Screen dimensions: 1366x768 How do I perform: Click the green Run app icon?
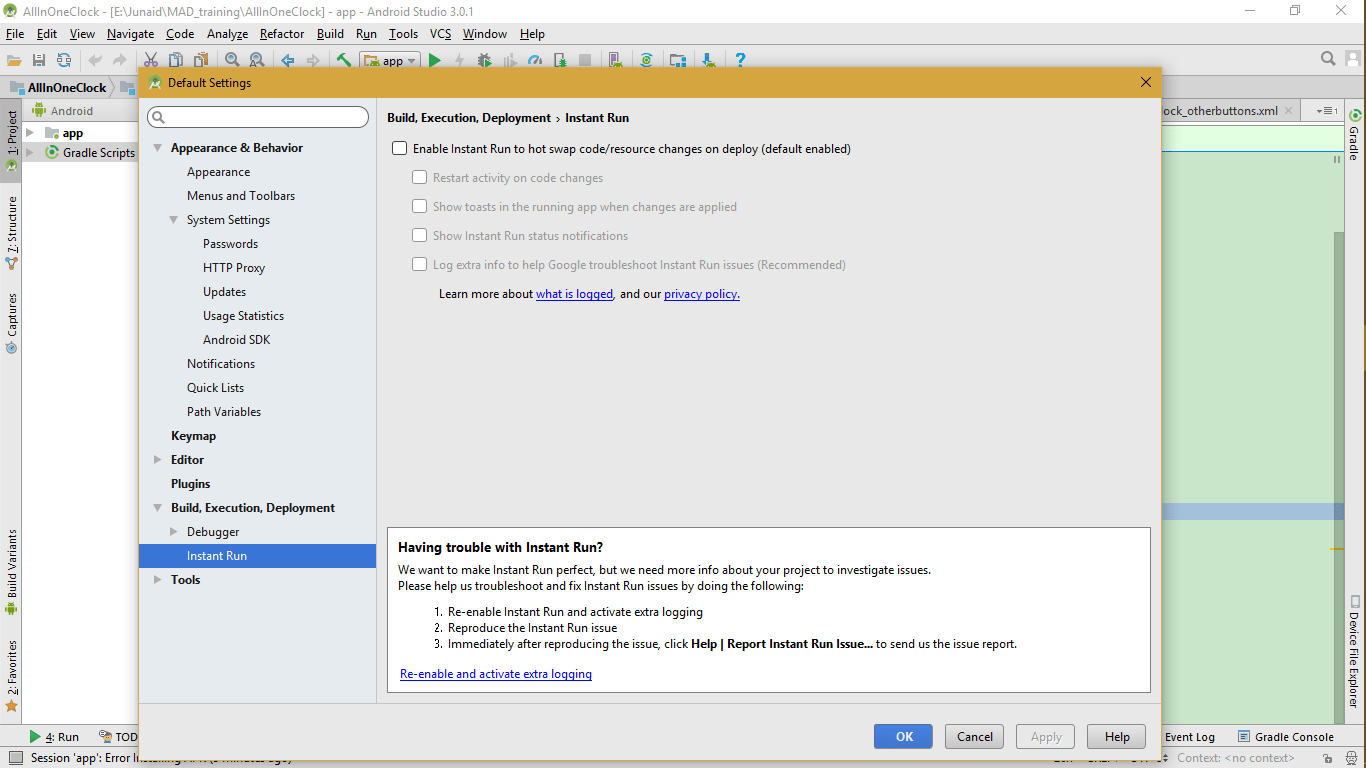tap(435, 60)
